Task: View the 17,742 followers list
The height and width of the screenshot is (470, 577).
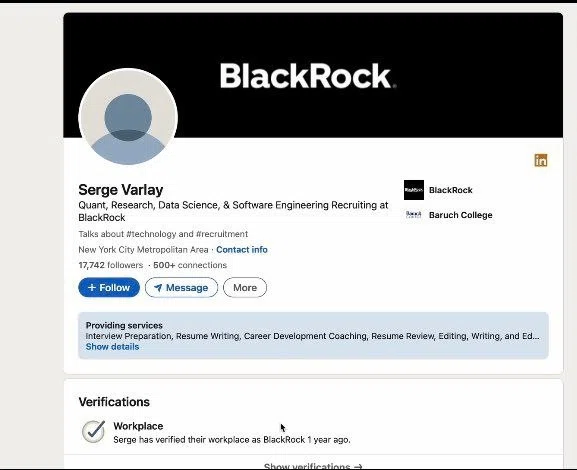Action: coord(111,265)
